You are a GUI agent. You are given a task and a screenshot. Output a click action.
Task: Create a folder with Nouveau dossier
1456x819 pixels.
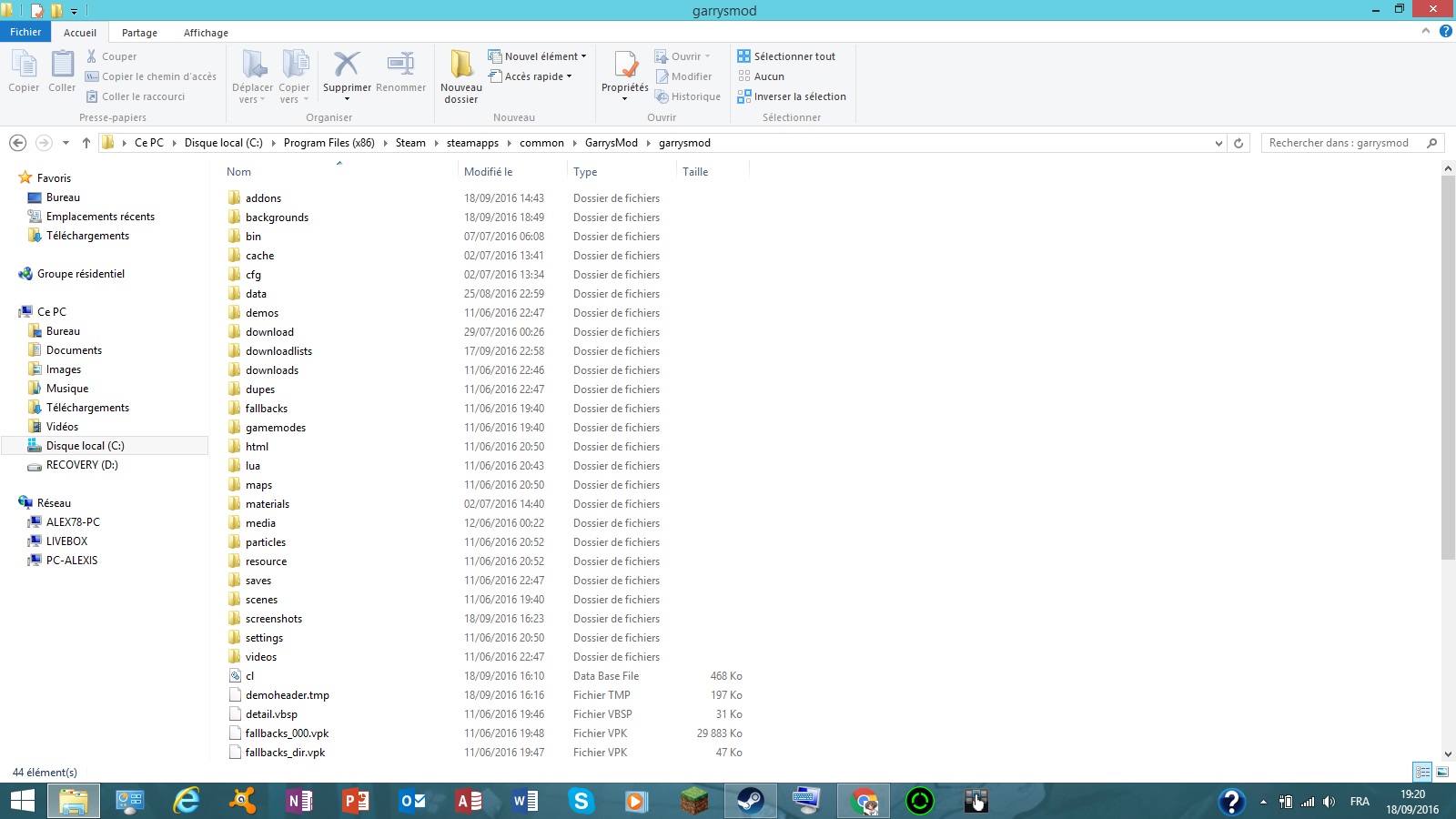[461, 76]
